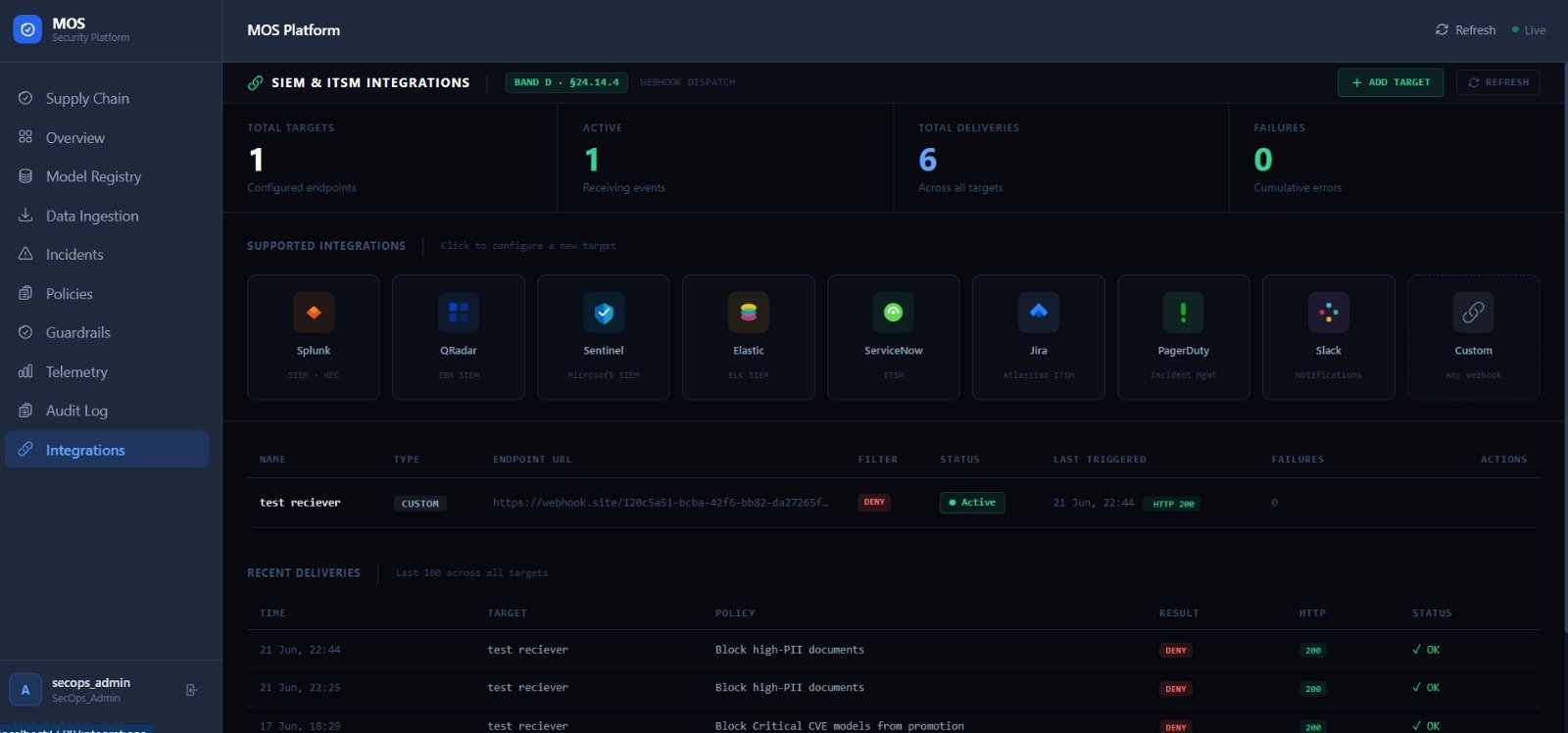
Task: Open the Supply Chain section
Action: [x=107, y=98]
